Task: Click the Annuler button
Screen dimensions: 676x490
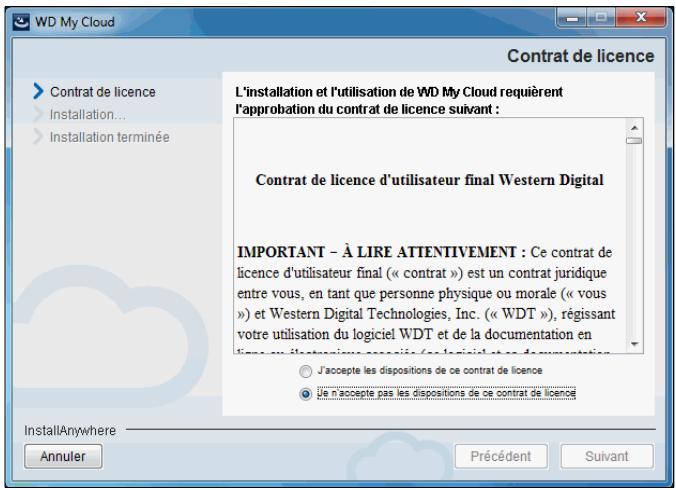Action: click(63, 456)
